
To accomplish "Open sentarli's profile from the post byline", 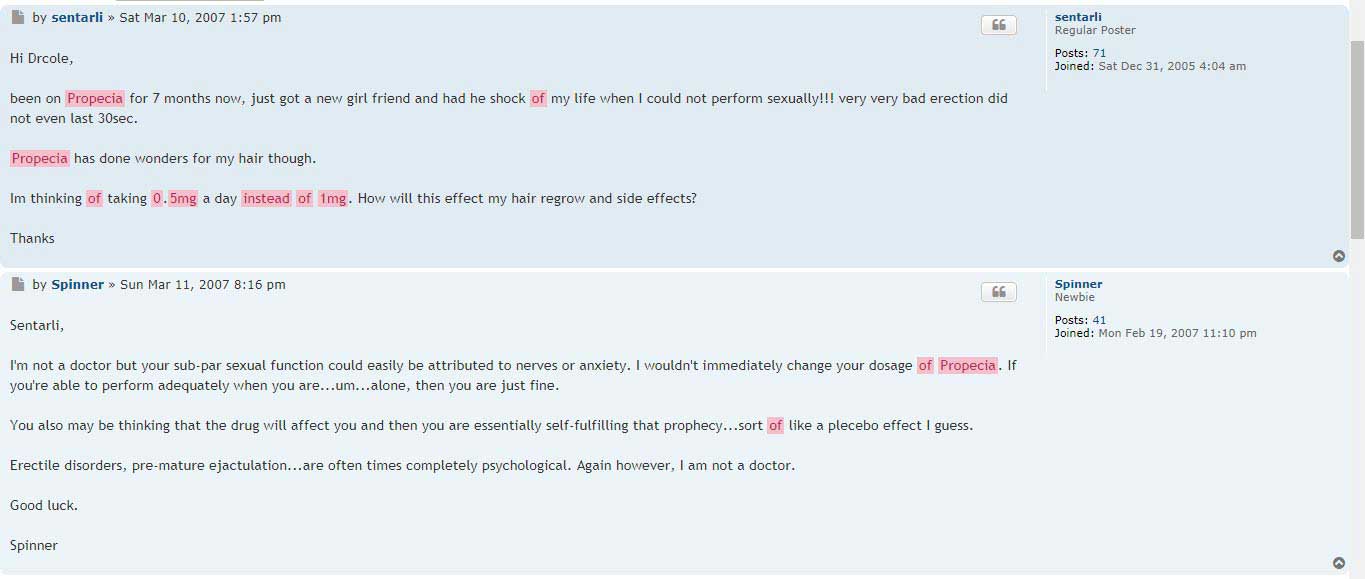I will 77,17.
